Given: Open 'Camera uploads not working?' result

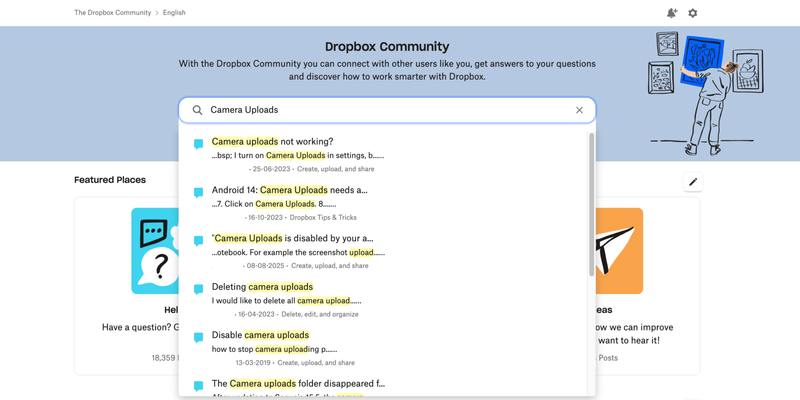Looking at the screenshot, I should (x=272, y=142).
